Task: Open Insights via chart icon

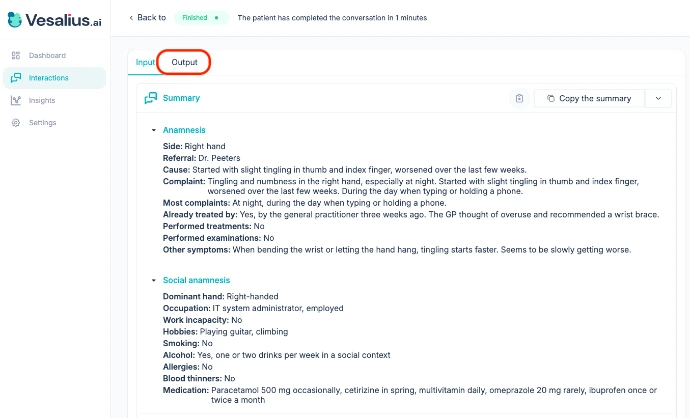Action: click(x=16, y=101)
